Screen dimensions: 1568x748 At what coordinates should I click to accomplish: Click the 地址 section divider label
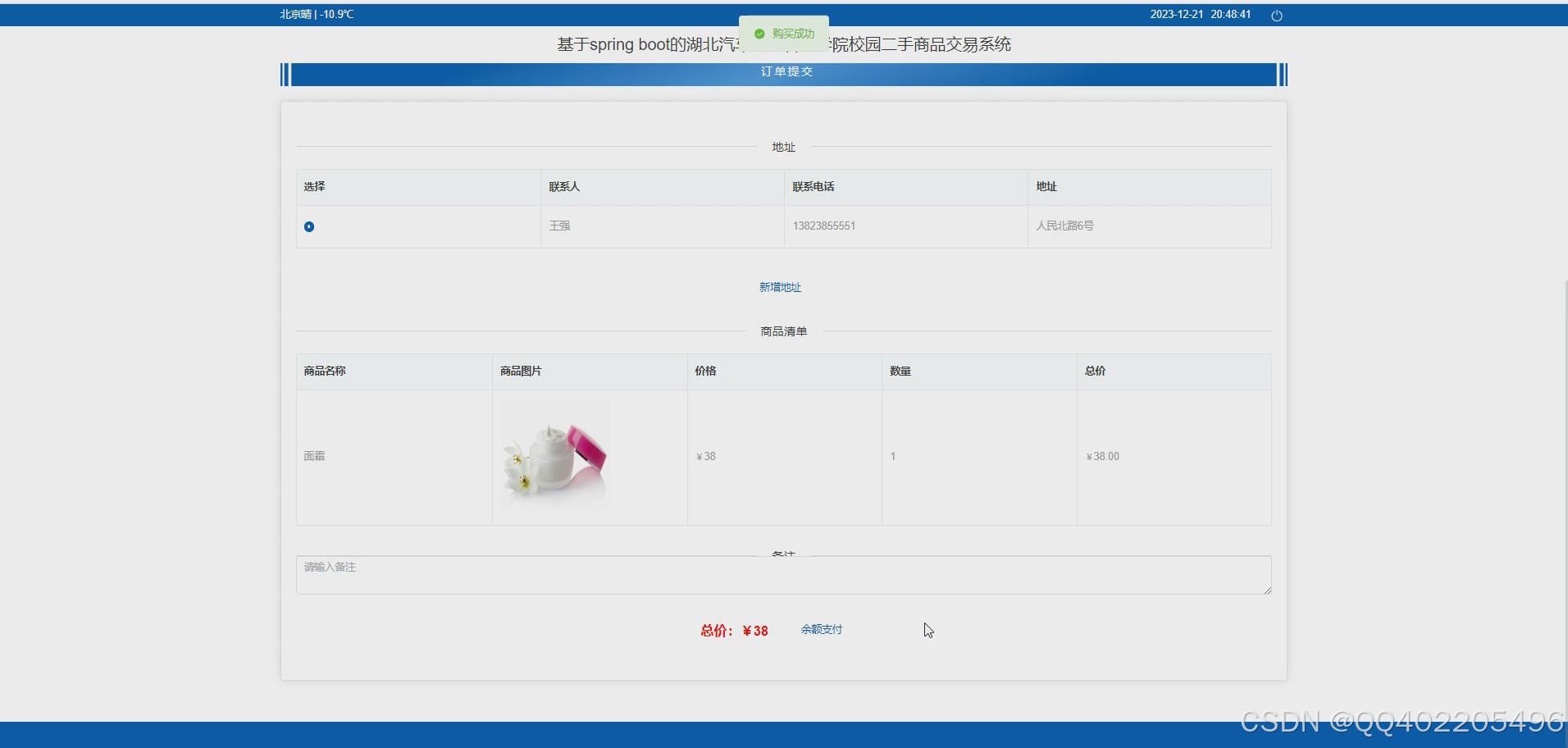(x=782, y=147)
